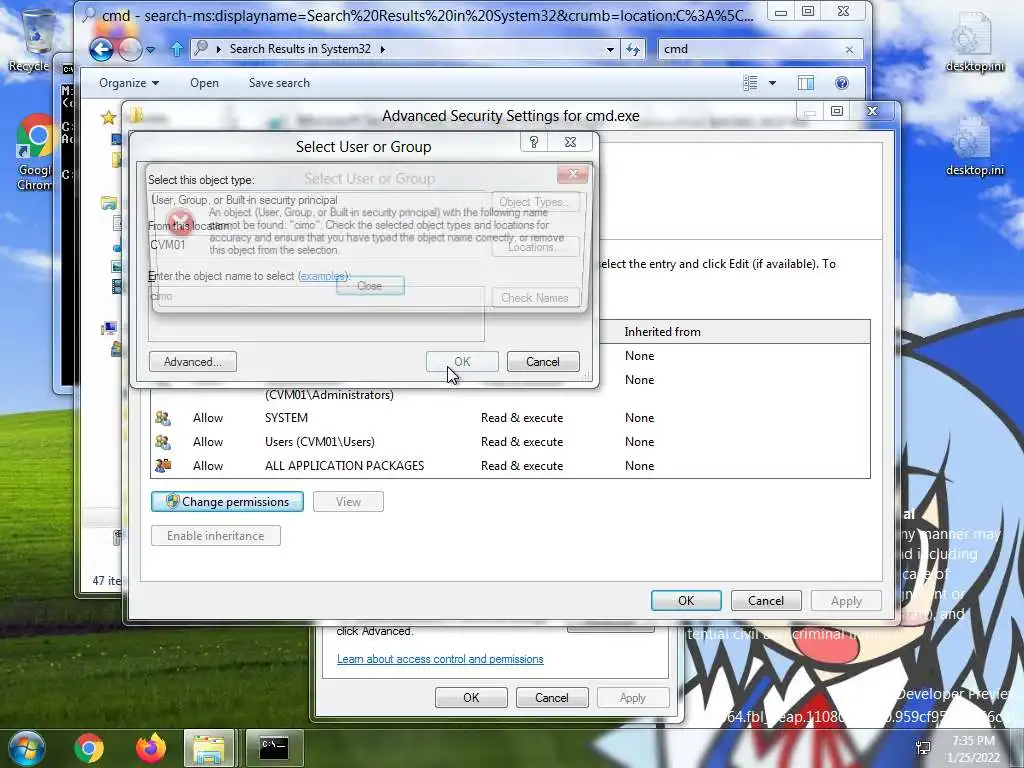Select the Google Chrome desktop shortcut
Screen dimensions: 1024x768
tap(34, 152)
